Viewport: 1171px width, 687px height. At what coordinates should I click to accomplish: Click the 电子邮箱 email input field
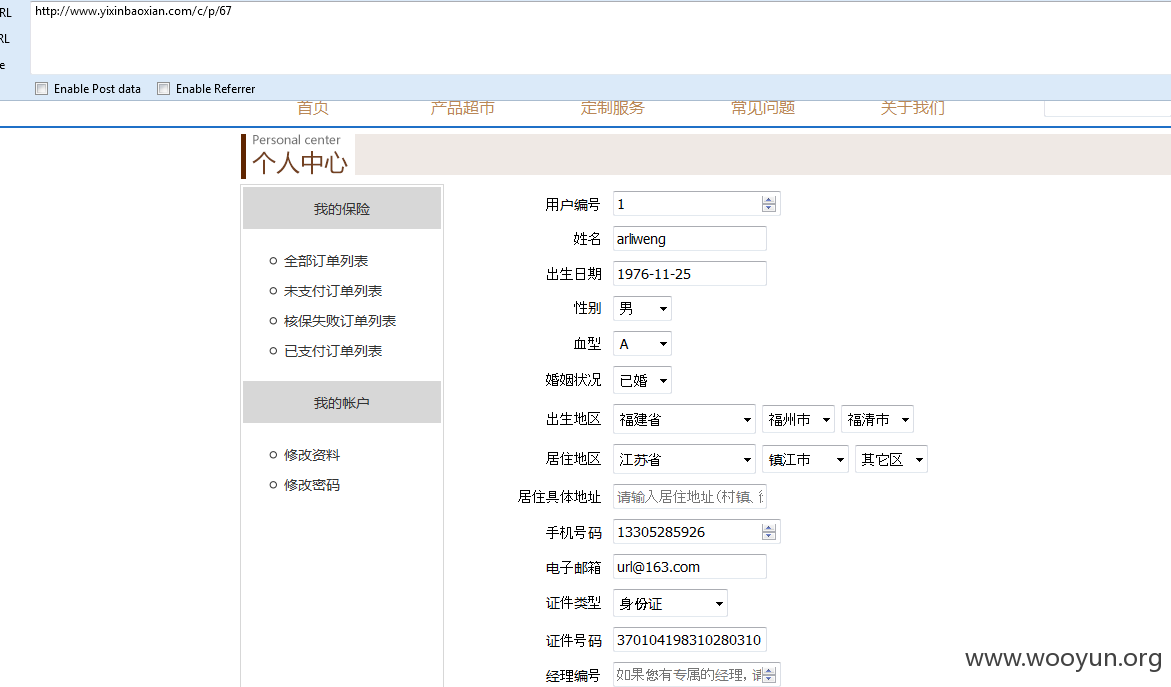(x=689, y=567)
